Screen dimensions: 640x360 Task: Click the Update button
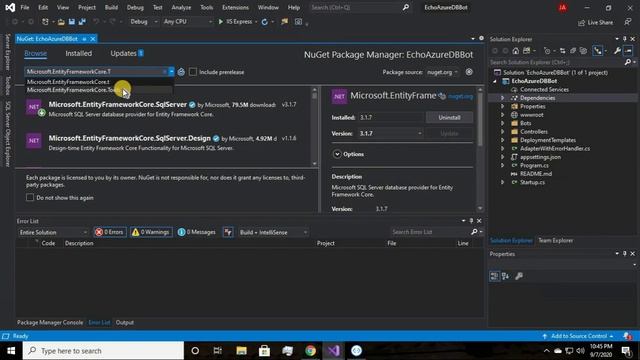click(449, 133)
